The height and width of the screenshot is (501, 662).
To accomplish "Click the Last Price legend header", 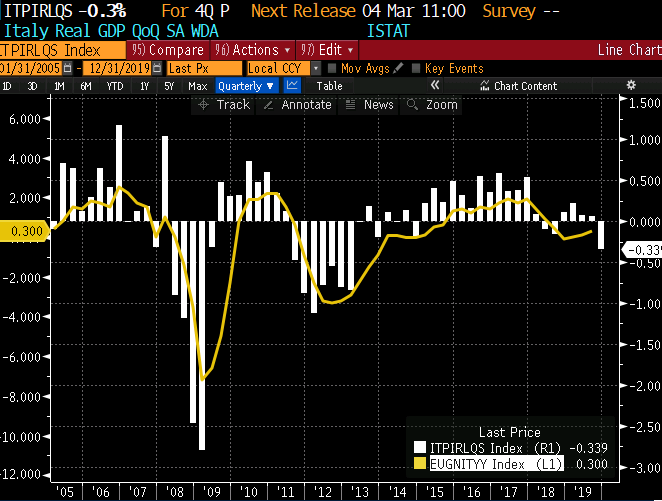I will click(510, 432).
